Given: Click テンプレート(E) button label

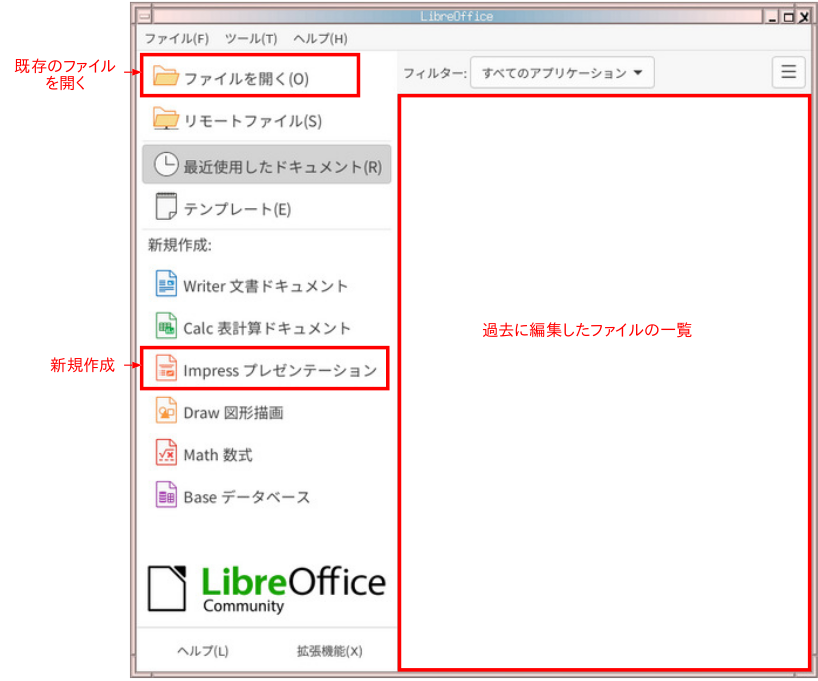Looking at the screenshot, I should click(237, 209).
